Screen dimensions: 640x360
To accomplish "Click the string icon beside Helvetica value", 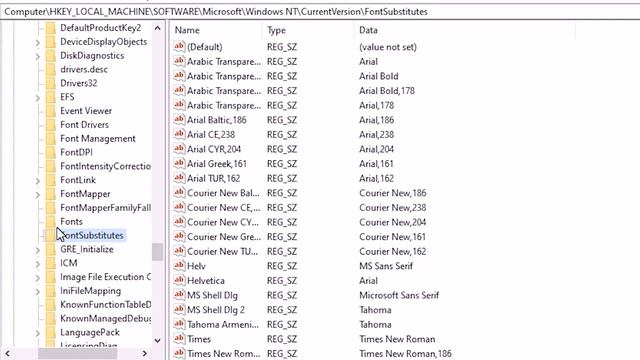I will click(179, 280).
